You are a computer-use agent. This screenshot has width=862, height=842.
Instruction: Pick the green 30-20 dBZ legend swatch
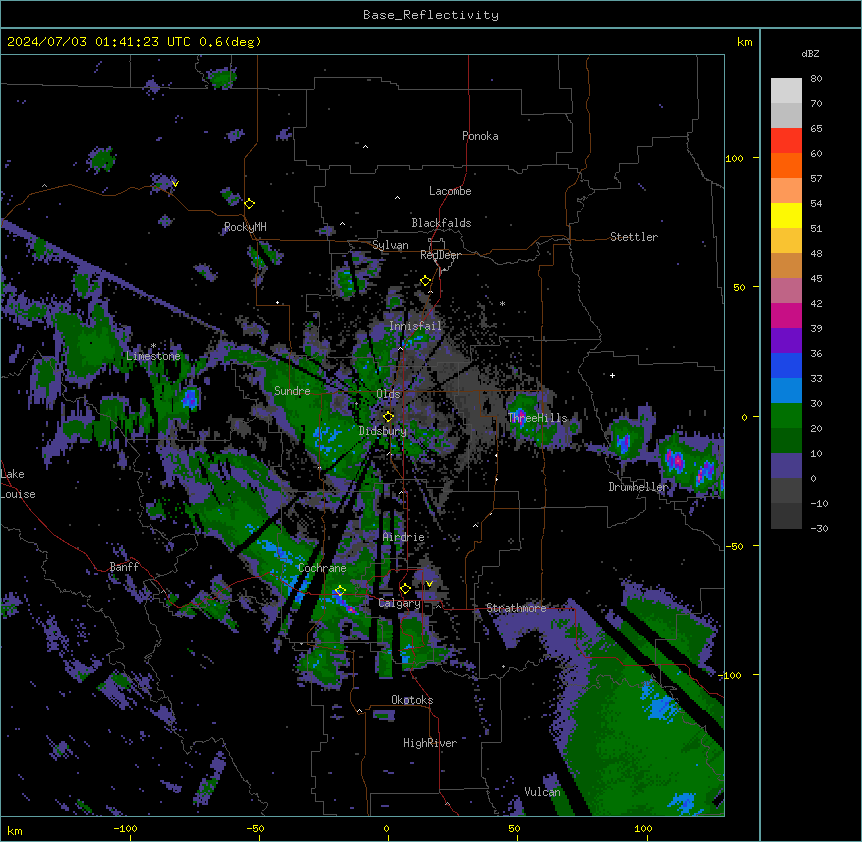[786, 416]
